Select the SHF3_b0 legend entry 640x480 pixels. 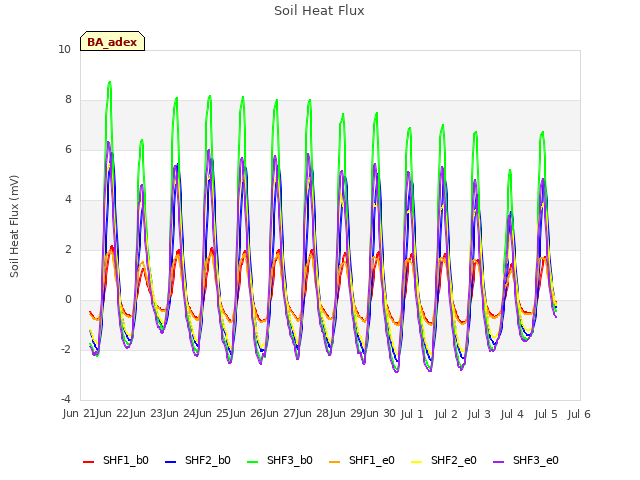280,460
